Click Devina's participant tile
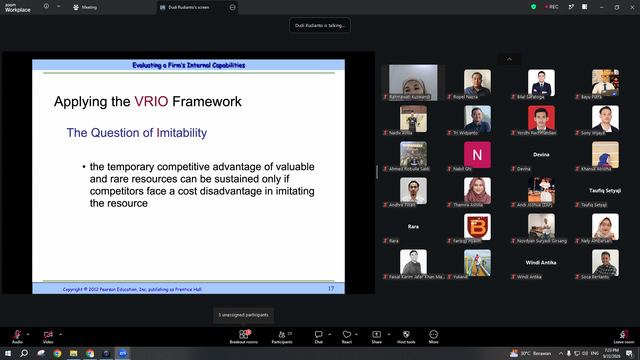 point(541,155)
